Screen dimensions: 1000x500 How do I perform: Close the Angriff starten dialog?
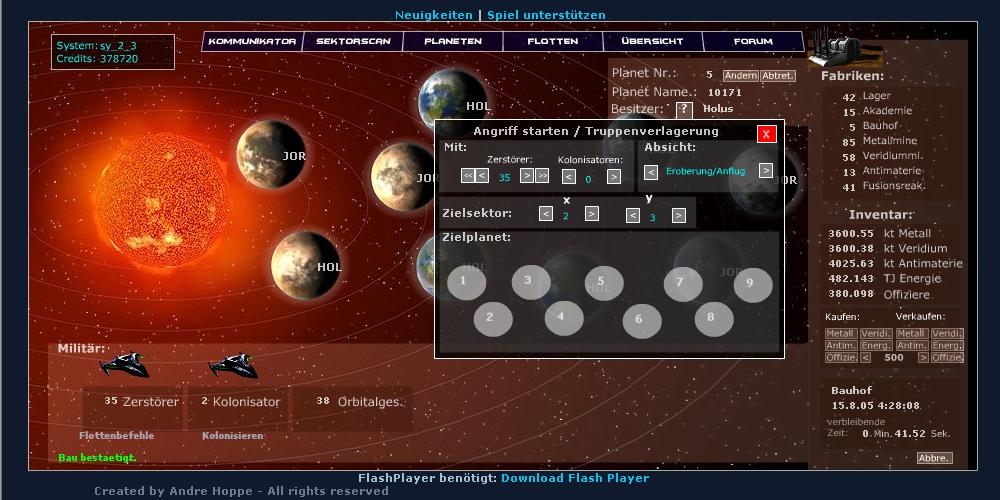coord(766,134)
